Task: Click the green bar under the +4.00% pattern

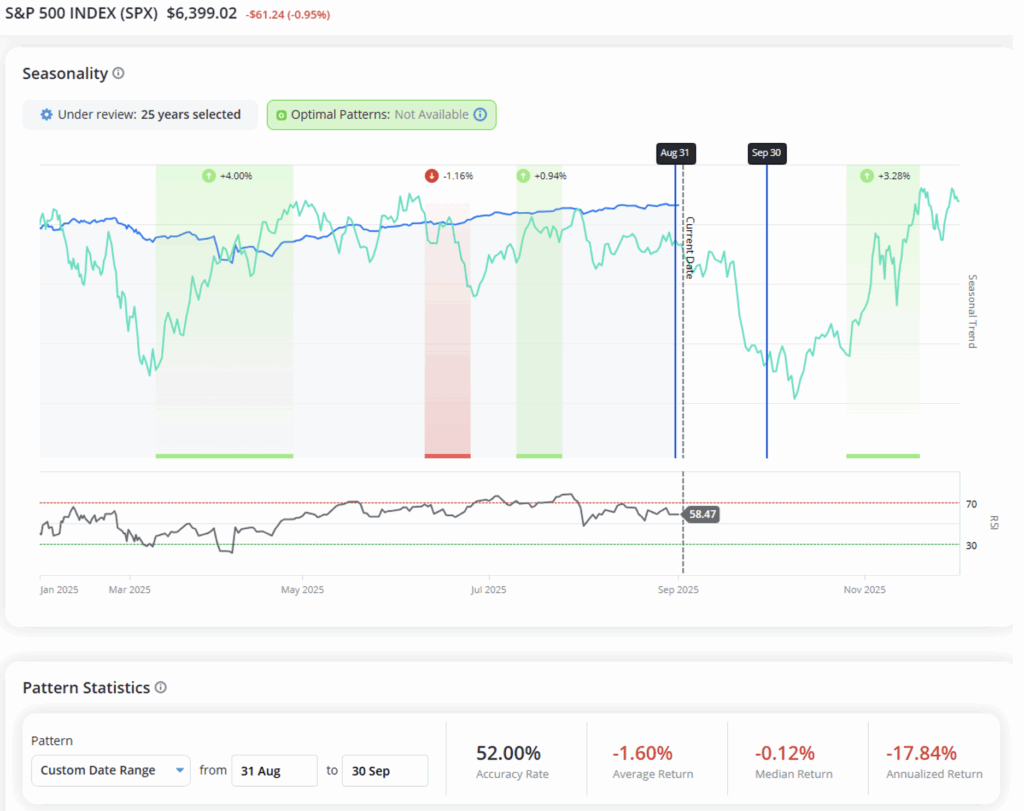Action: pos(224,456)
